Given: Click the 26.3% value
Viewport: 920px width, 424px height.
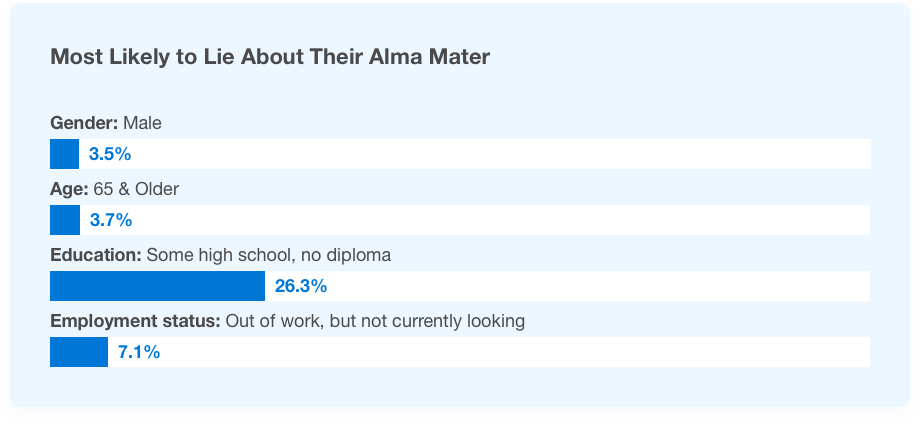Looking at the screenshot, I should click(301, 286).
